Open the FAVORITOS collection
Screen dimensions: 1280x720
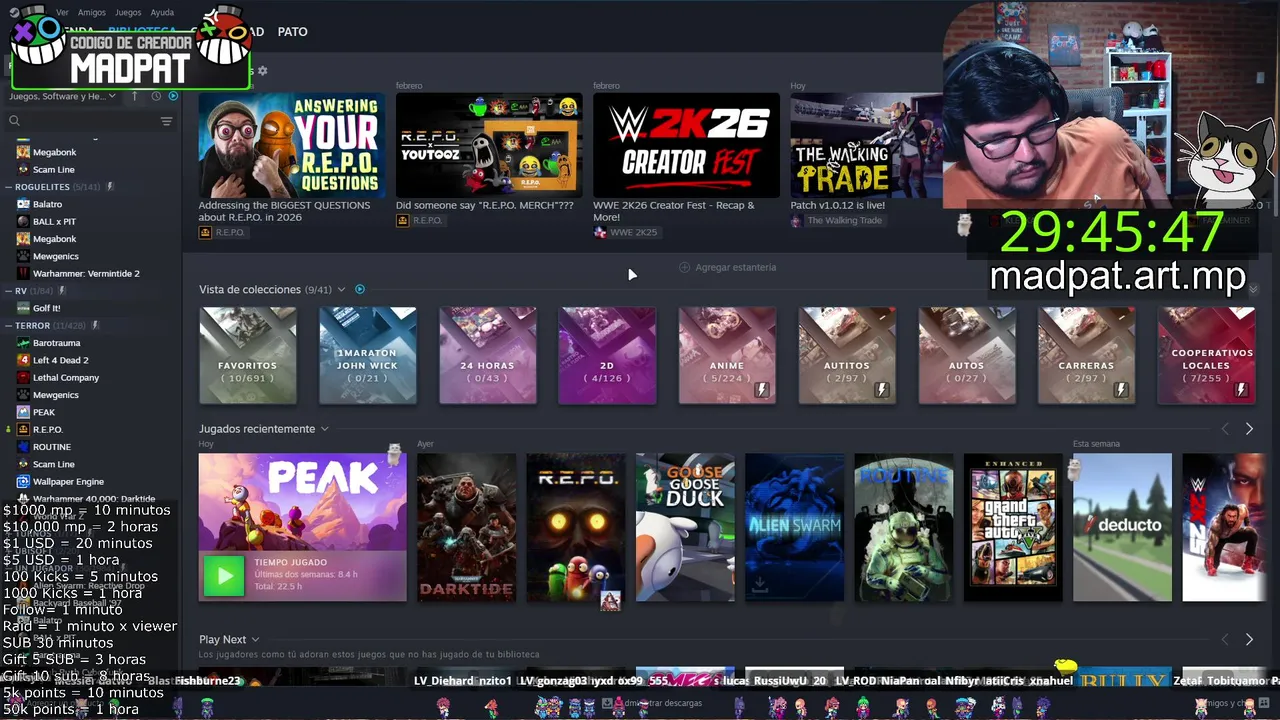[x=248, y=355]
